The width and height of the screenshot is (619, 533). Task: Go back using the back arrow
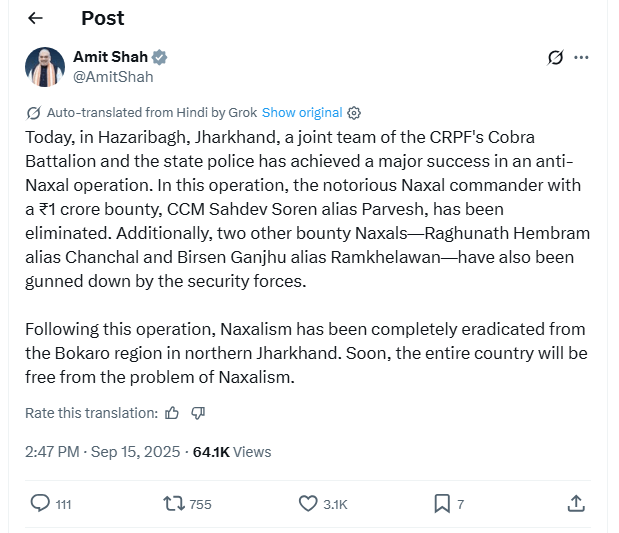pos(35,18)
